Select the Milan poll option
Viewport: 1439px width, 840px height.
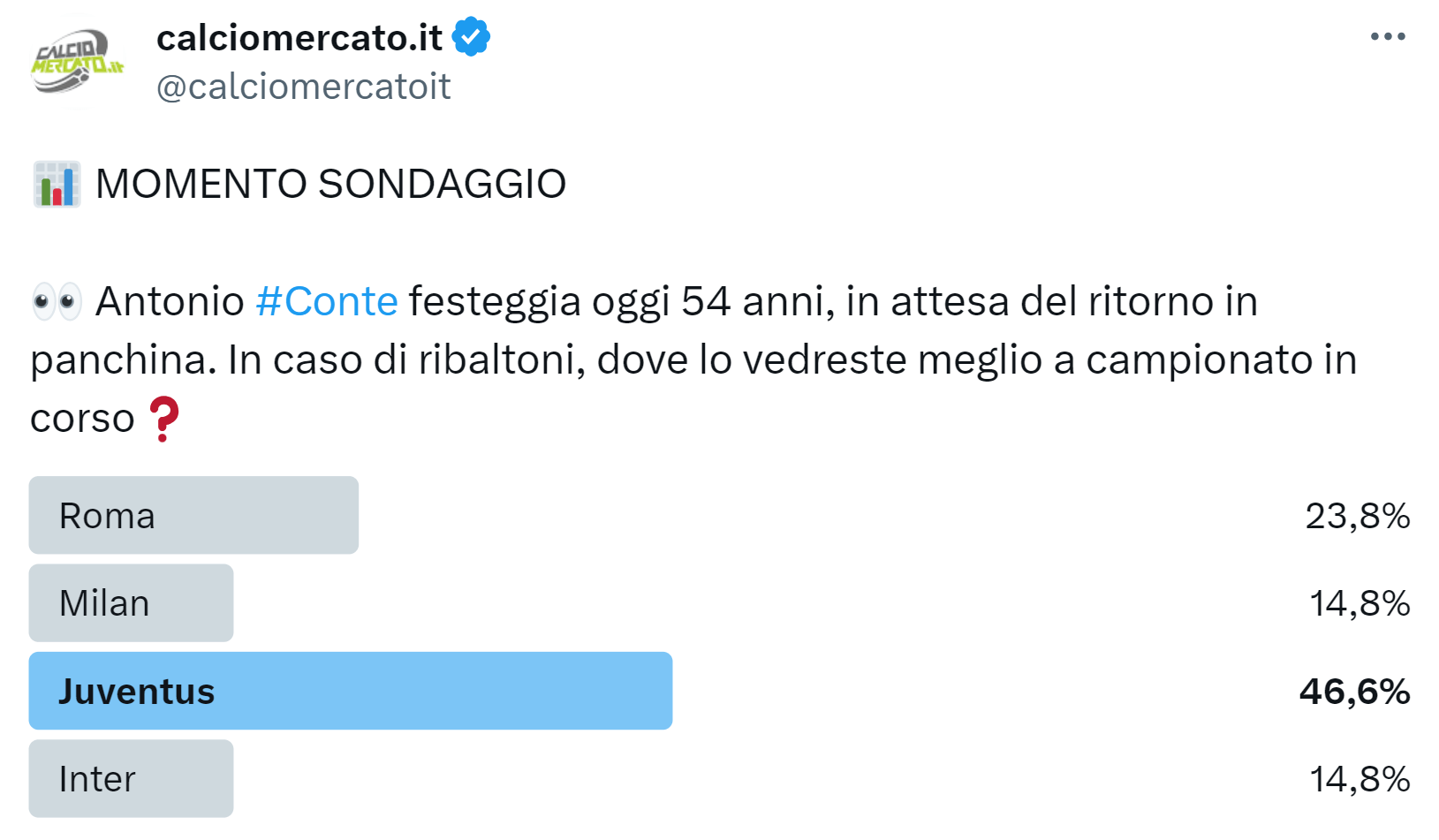coord(131,602)
